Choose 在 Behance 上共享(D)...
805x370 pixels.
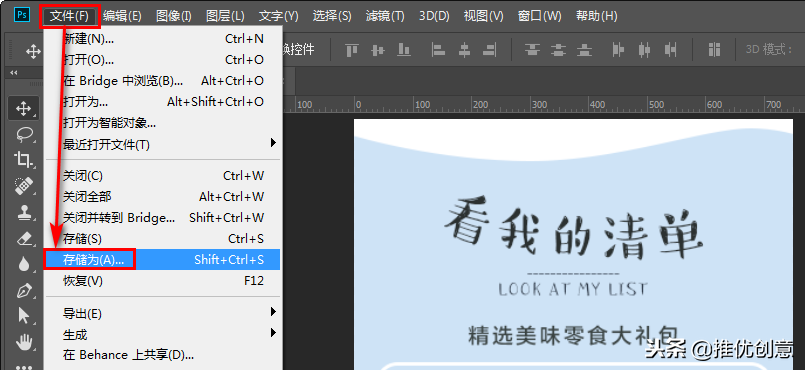point(162,355)
